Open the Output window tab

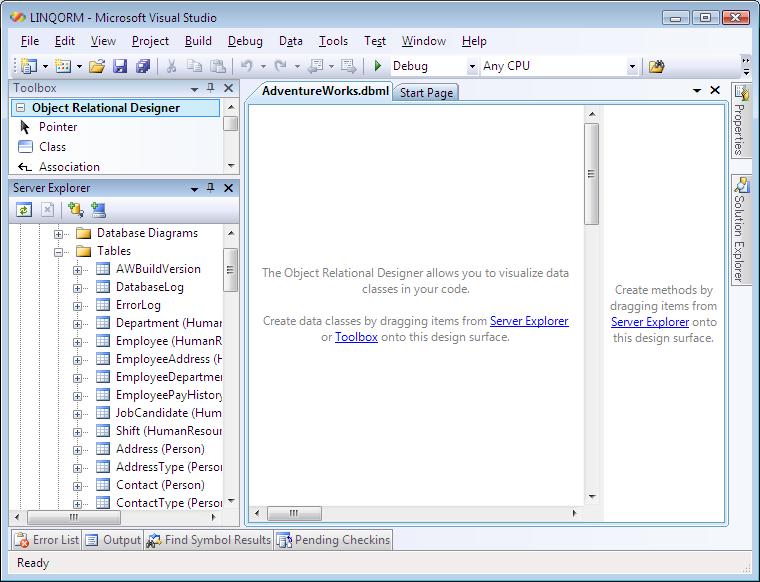(x=113, y=540)
